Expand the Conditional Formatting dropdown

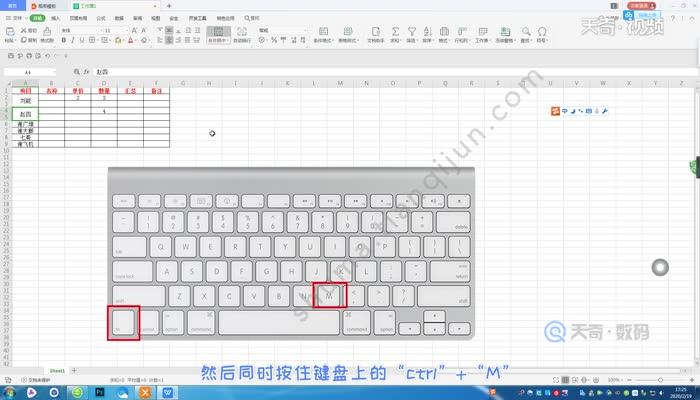click(x=333, y=41)
